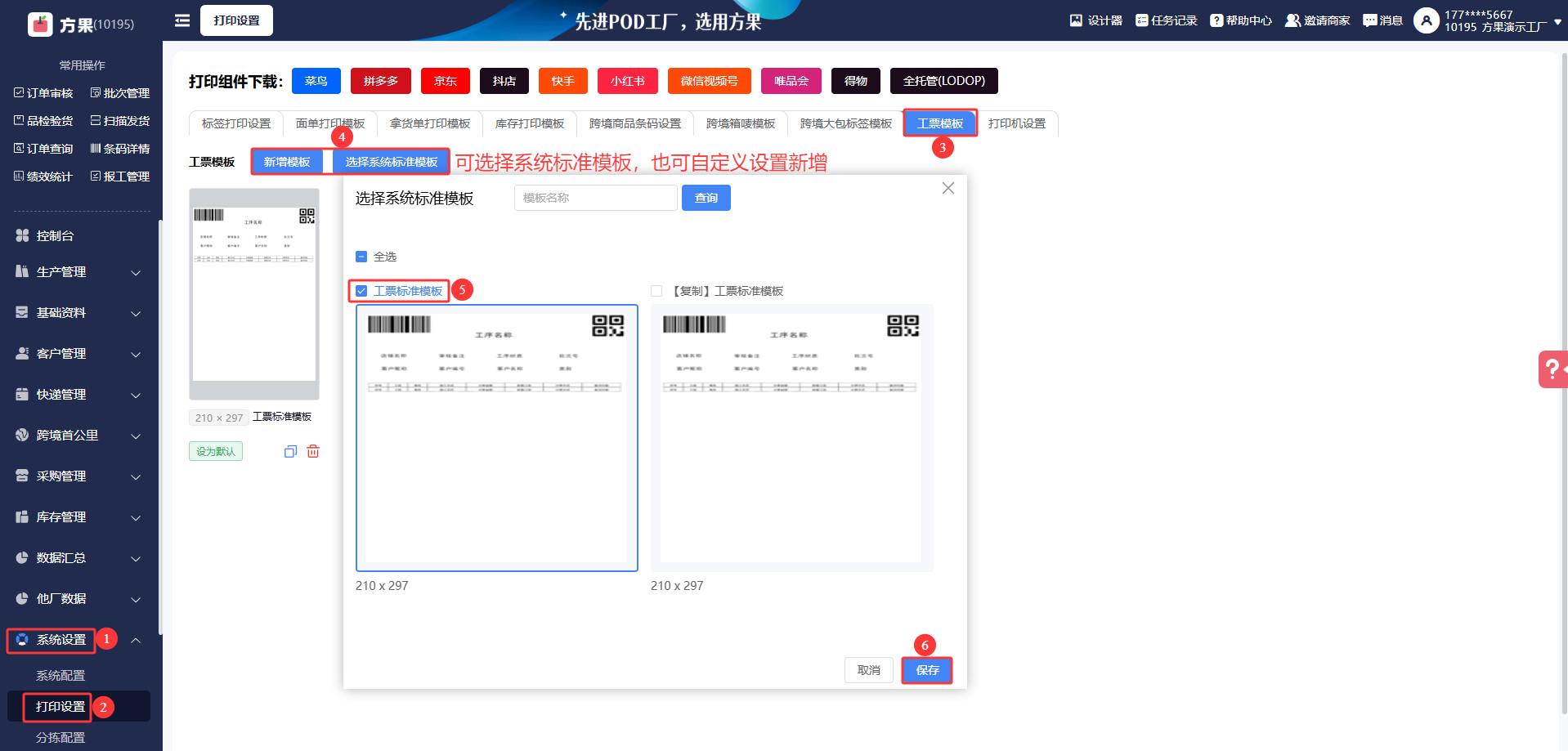This screenshot has height=751, width=1568.
Task: Click the 方果 logo icon
Action: tap(40, 25)
